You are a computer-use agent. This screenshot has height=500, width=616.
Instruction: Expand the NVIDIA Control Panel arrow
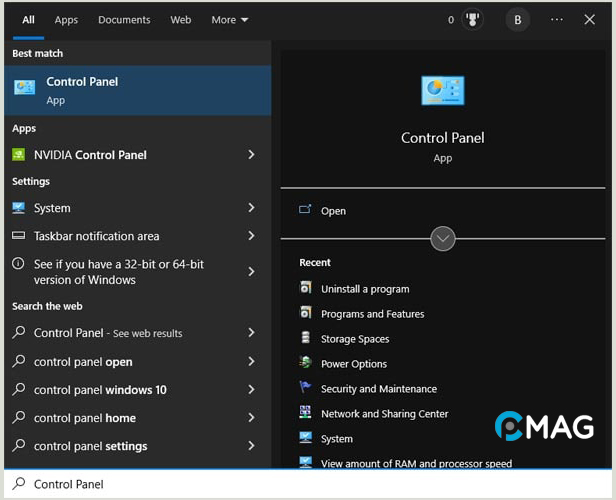[x=251, y=155]
